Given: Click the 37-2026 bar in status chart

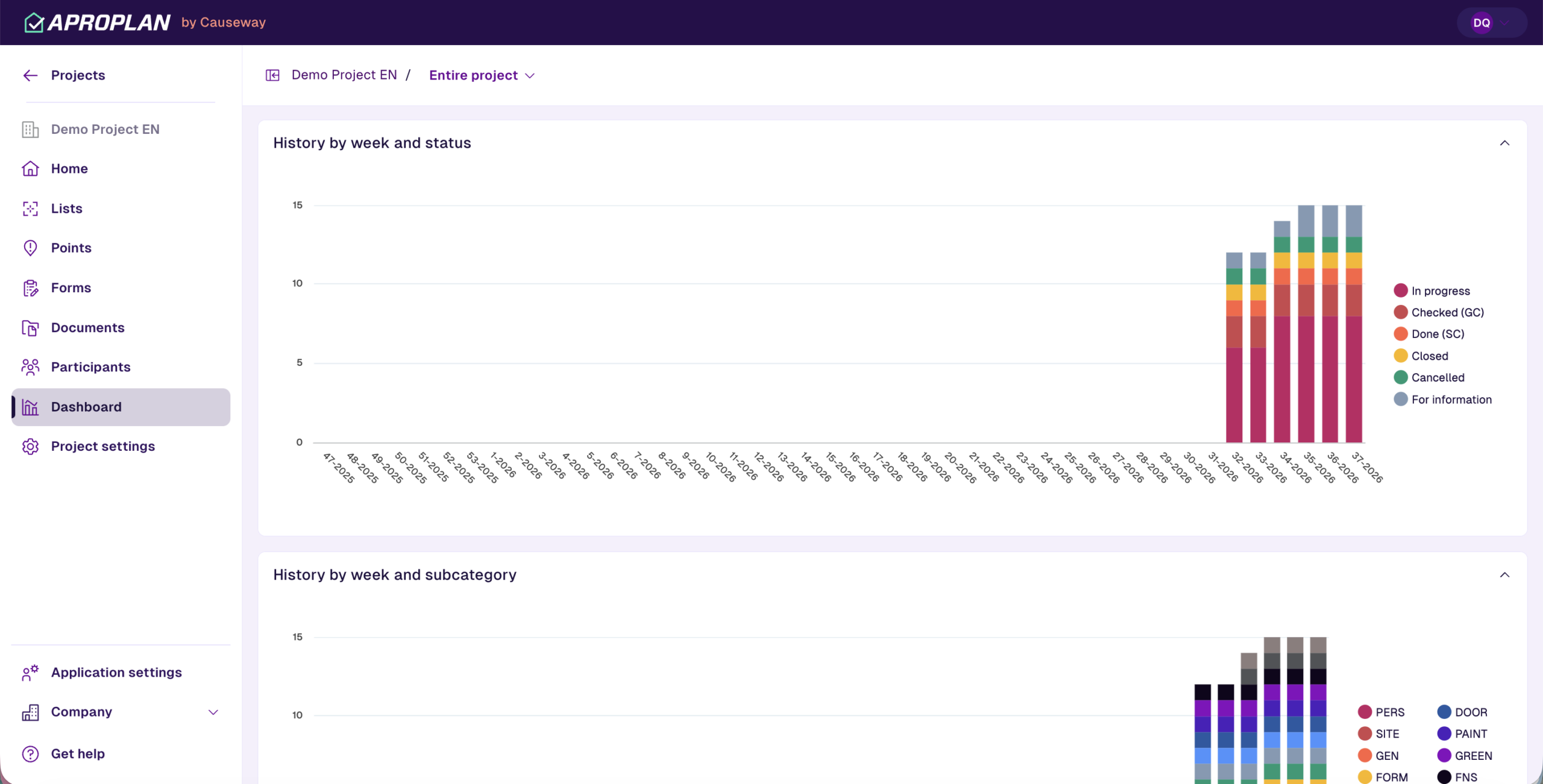Looking at the screenshot, I should (1354, 324).
